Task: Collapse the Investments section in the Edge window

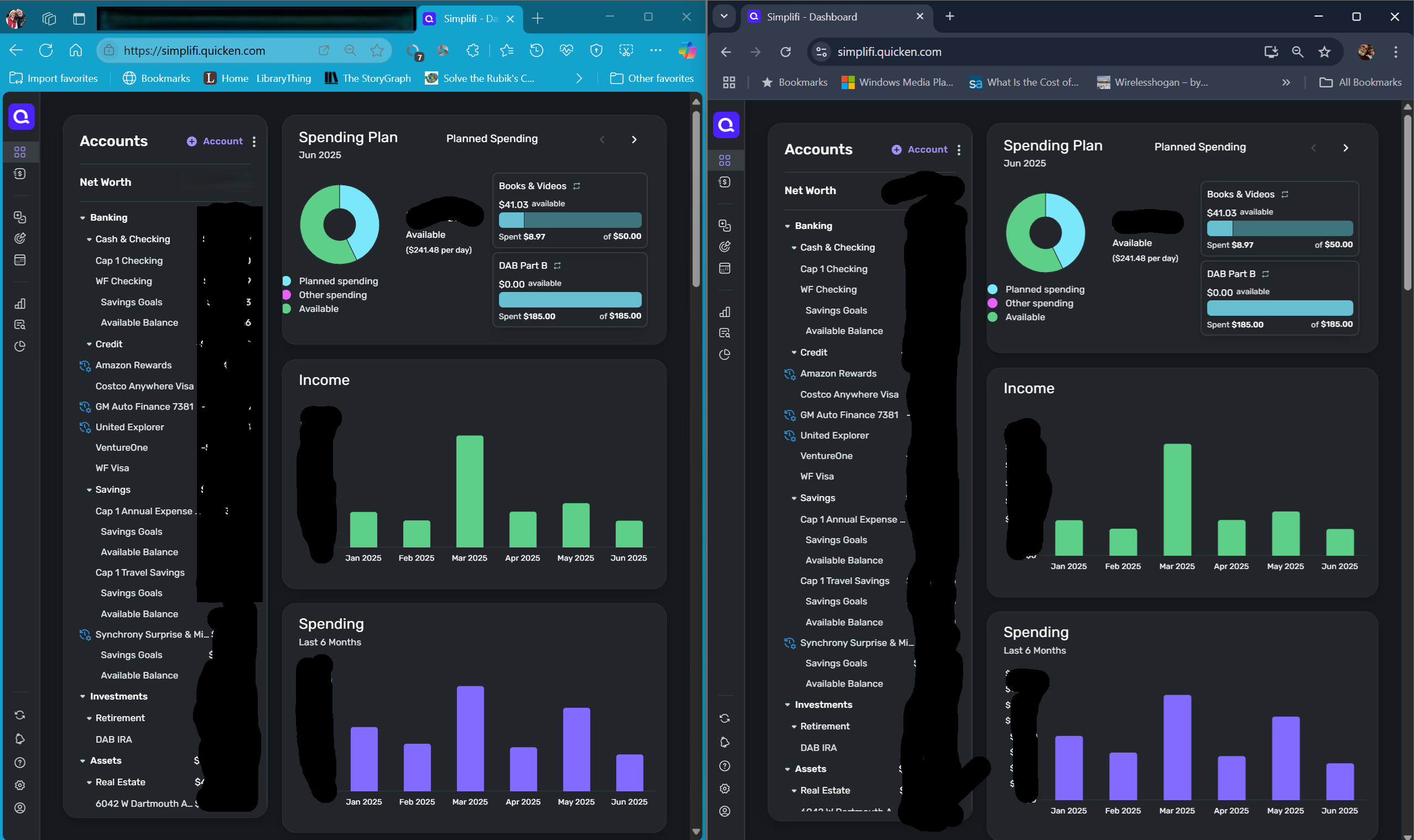Action: (x=82, y=697)
